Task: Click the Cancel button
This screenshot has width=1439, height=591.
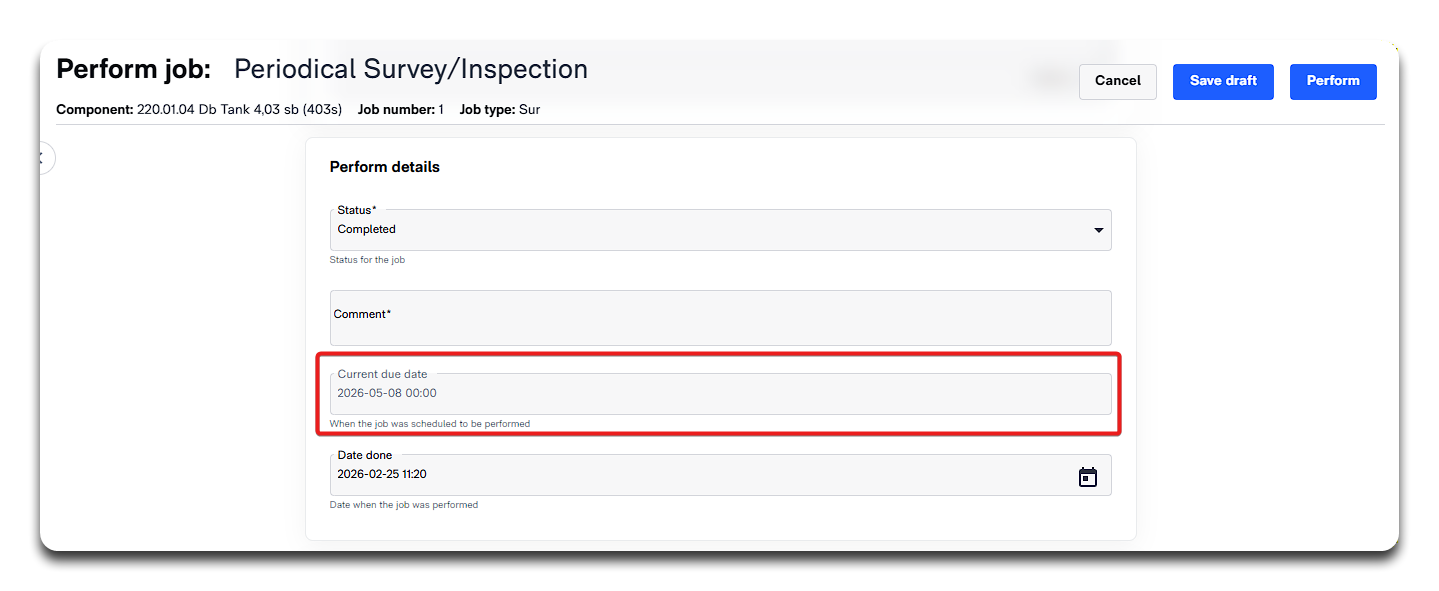Action: tap(1117, 81)
